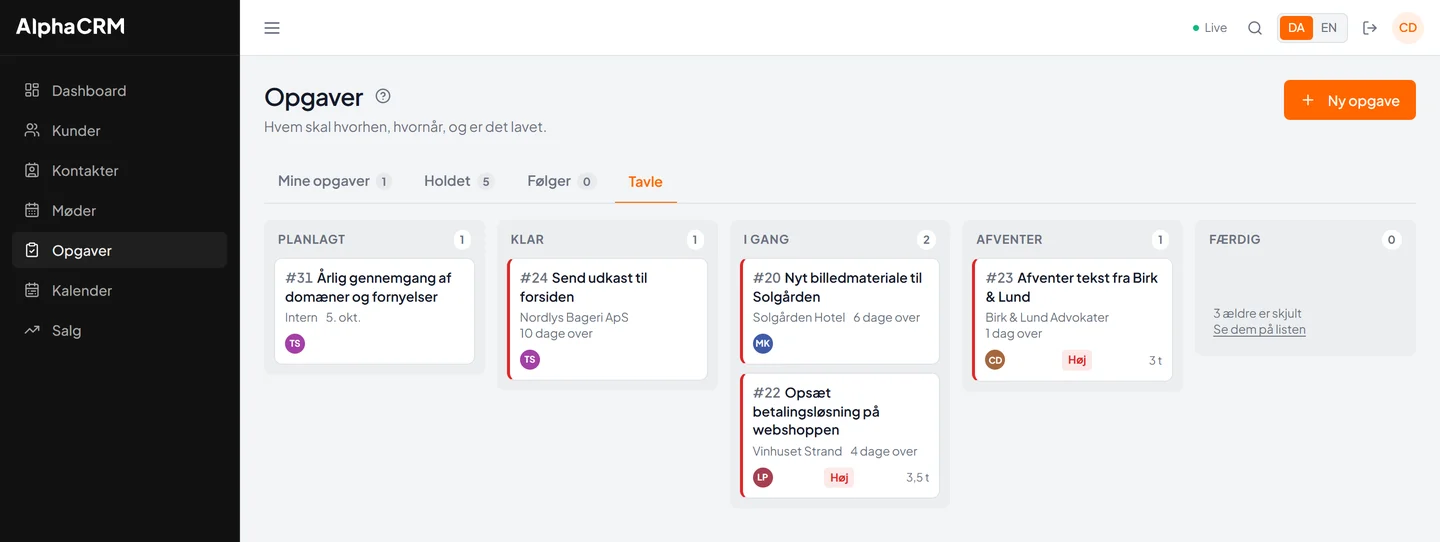1440x542 pixels.
Task: Click the Ny opgave button
Action: coord(1350,100)
